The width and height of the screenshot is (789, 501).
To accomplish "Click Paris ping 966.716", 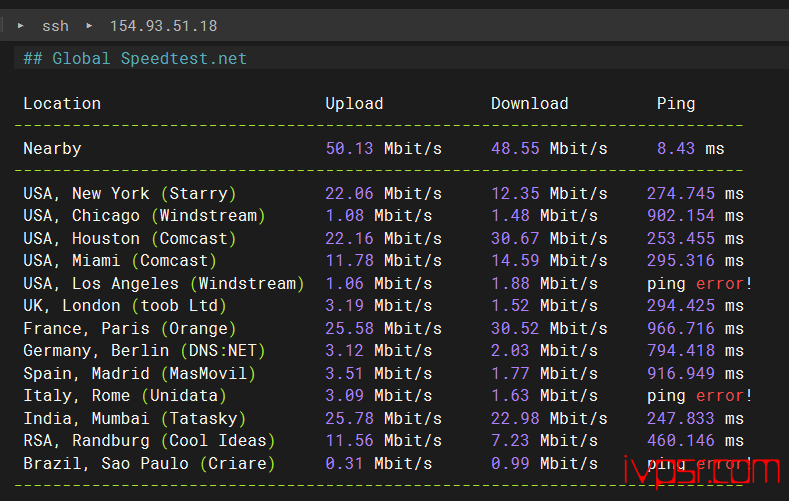I will [x=680, y=328].
